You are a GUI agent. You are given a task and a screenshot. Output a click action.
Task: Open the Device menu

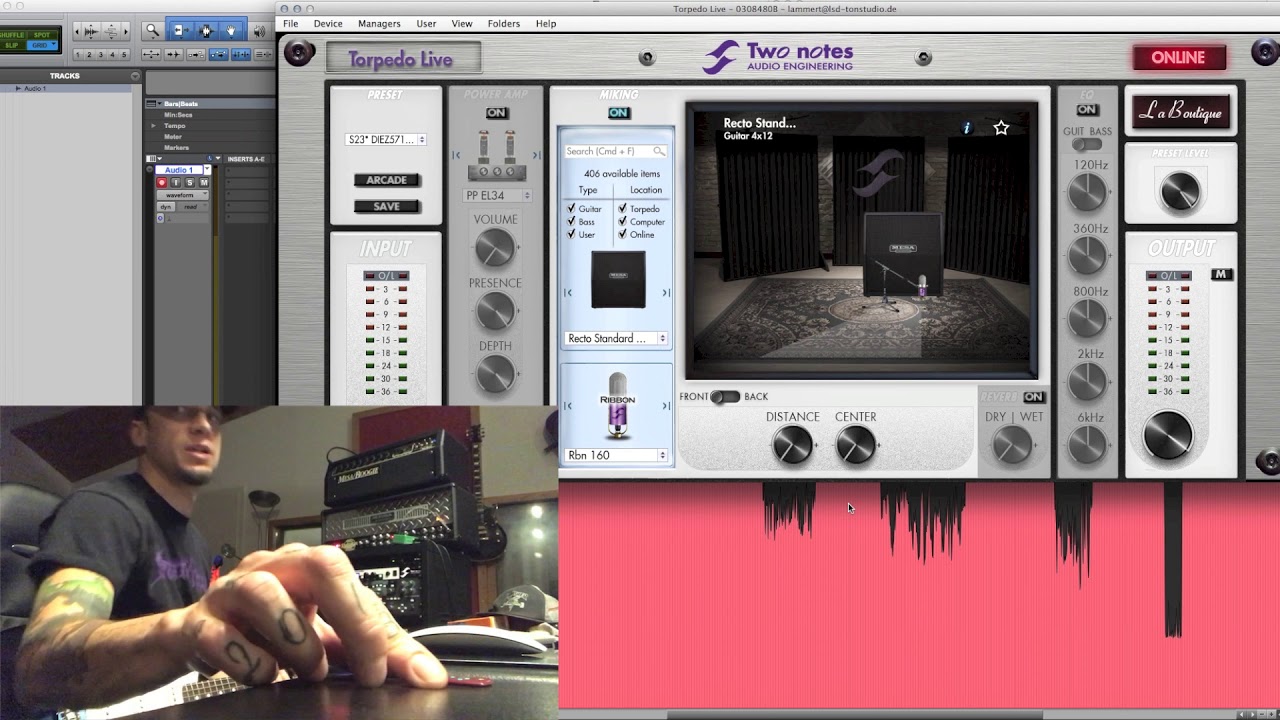coord(328,23)
